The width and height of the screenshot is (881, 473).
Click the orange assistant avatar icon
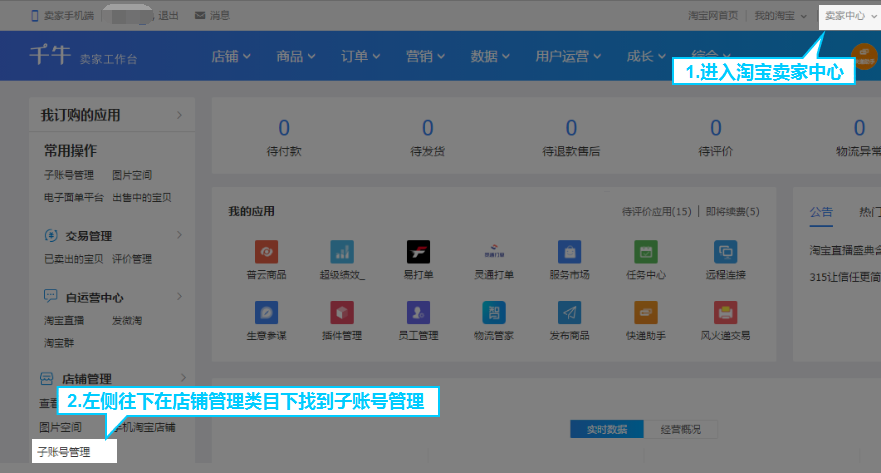point(865,56)
